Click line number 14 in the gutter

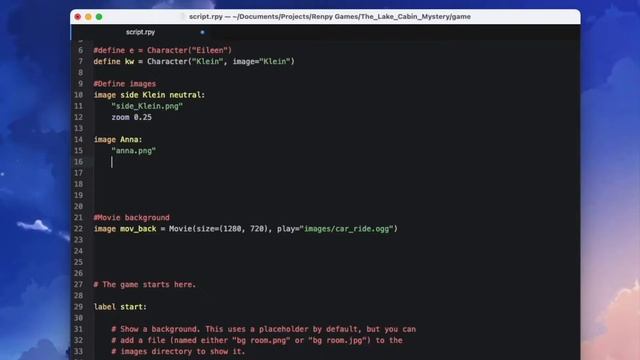78,140
